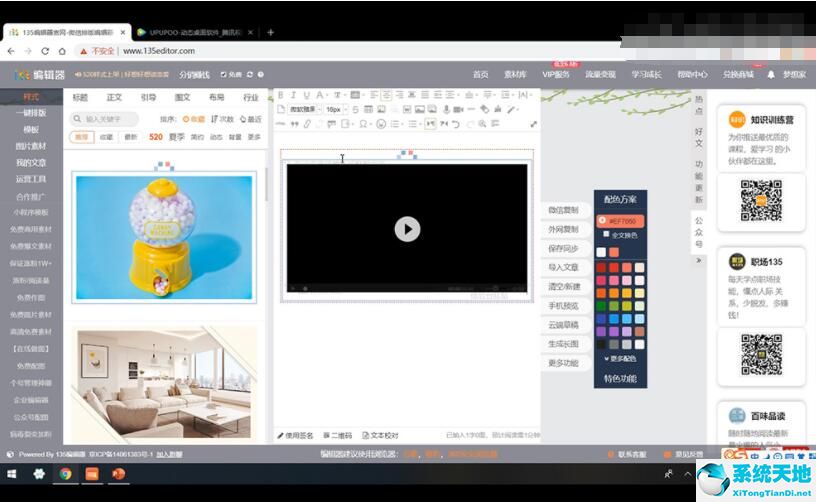Expand 更多配色 color options
Image resolution: width=816 pixels, height=502 pixels.
(x=620, y=358)
